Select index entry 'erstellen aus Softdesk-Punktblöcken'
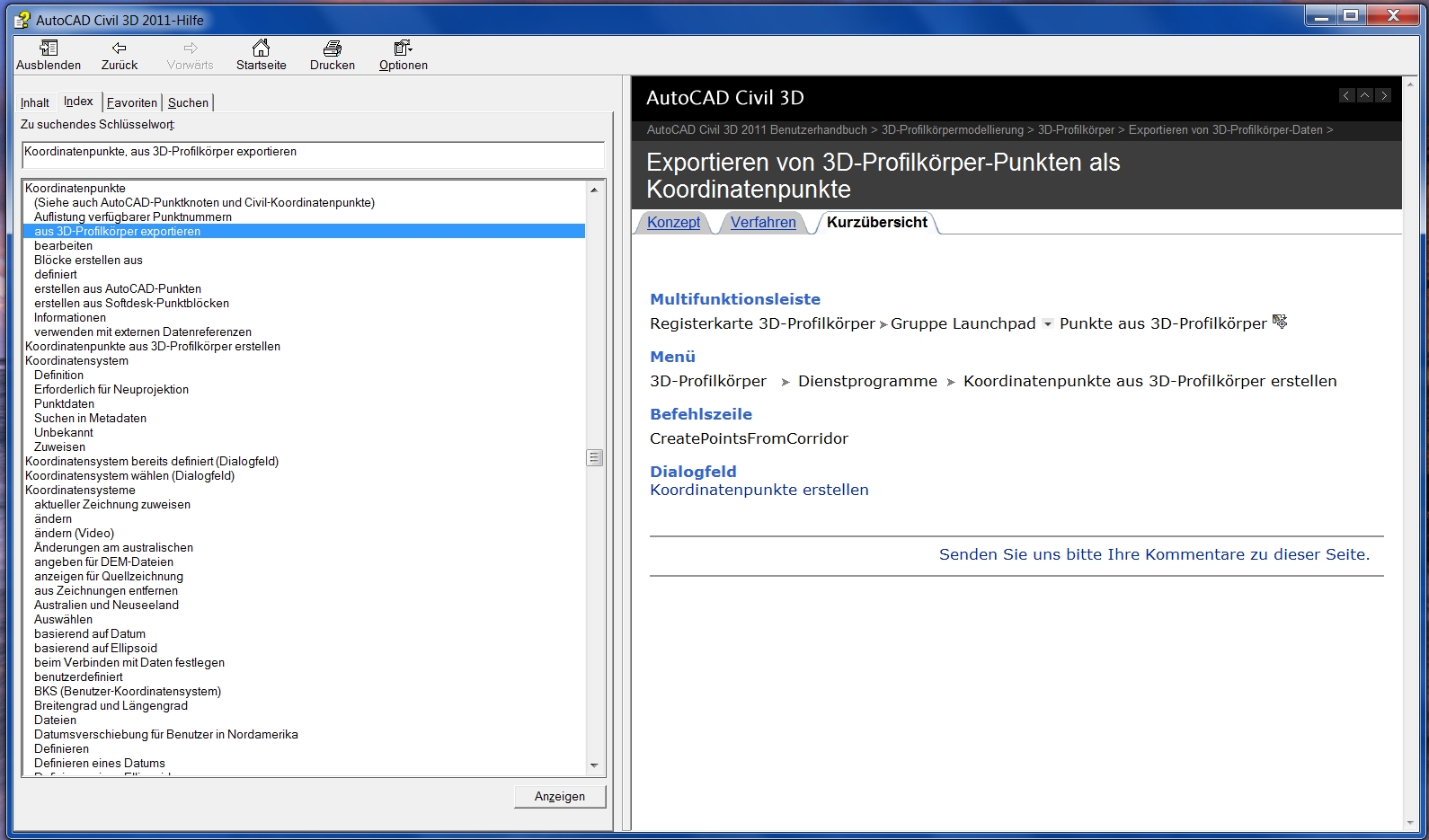Image resolution: width=1429 pixels, height=840 pixels. tap(131, 303)
